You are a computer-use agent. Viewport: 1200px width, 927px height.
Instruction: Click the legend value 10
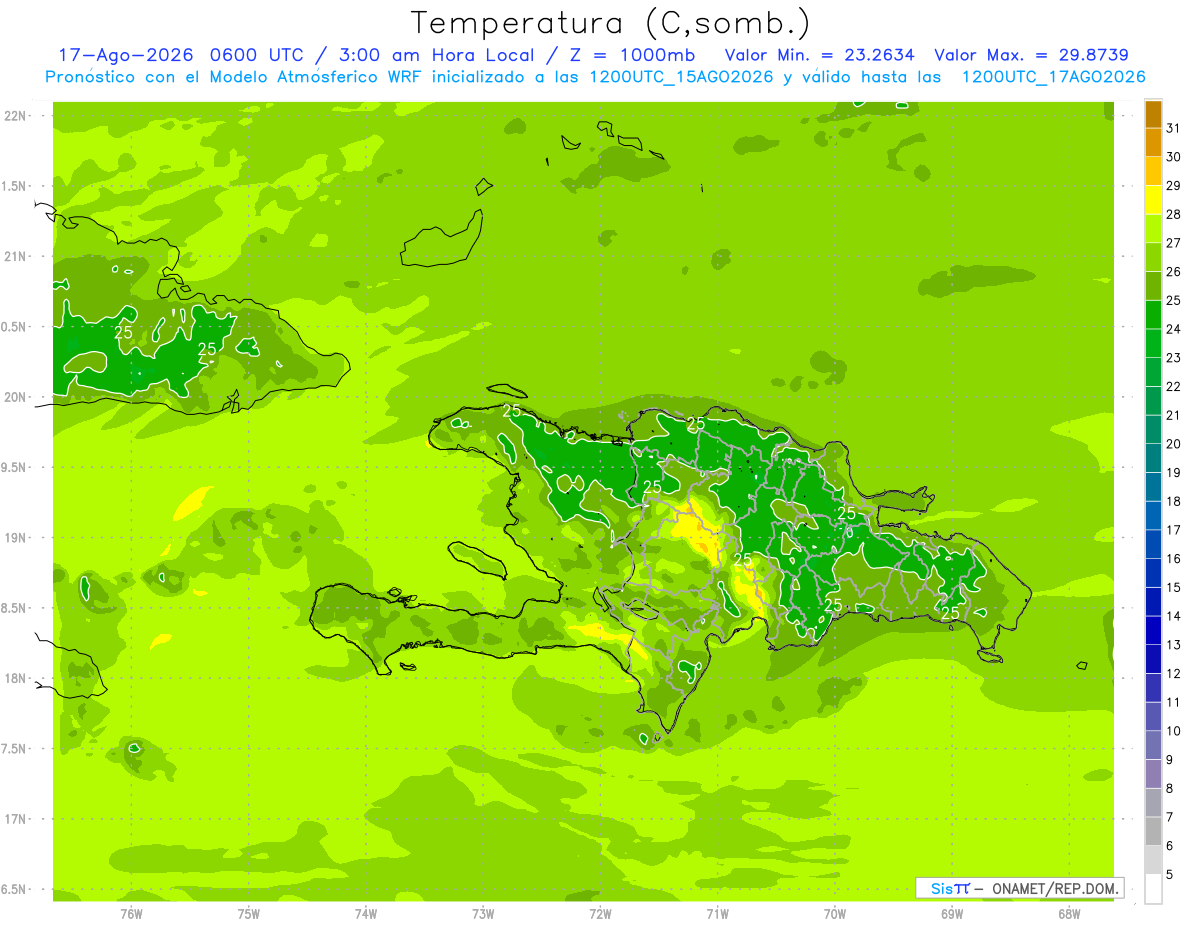pyautogui.click(x=1173, y=731)
